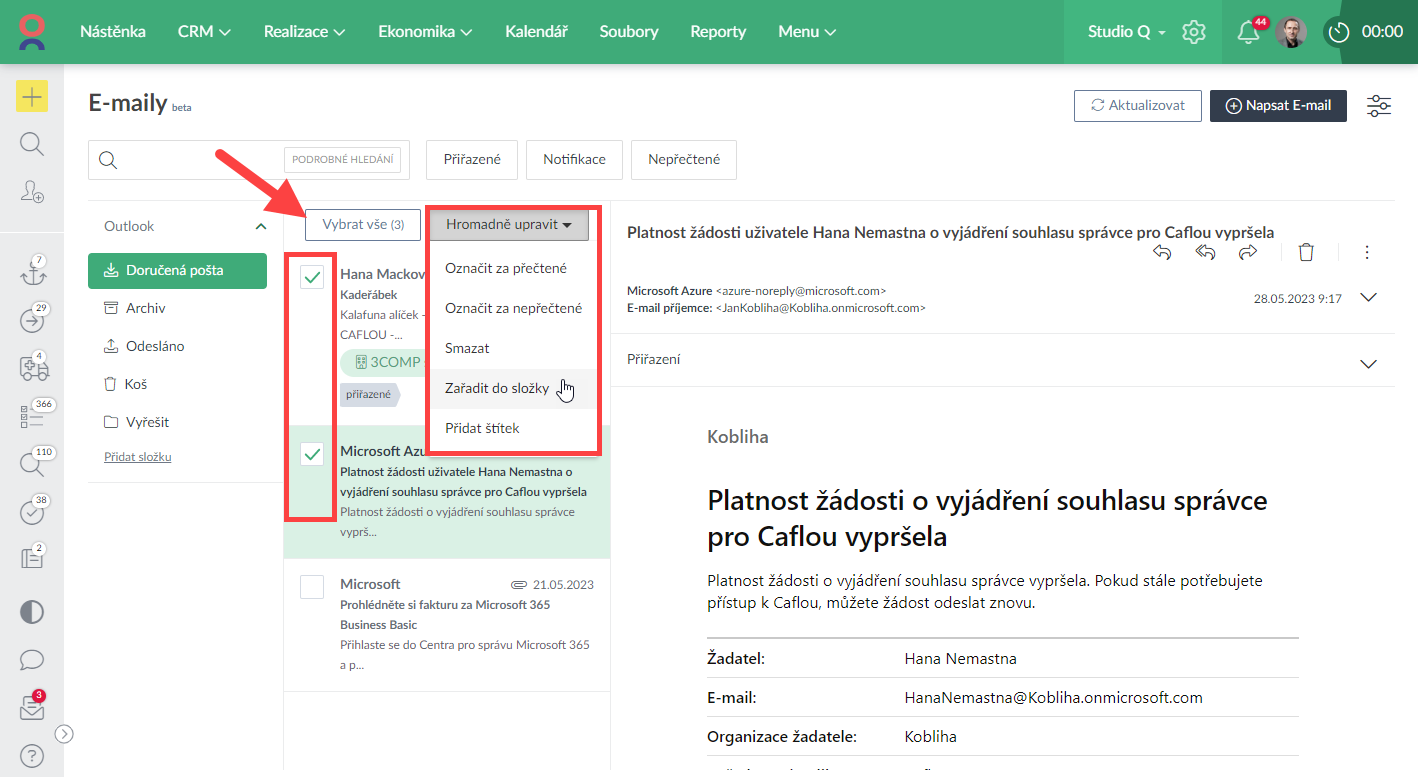This screenshot has height=777, width=1418.
Task: Click the PODROBNÉ HLEDÁNÍ button
Action: pyautogui.click(x=343, y=160)
